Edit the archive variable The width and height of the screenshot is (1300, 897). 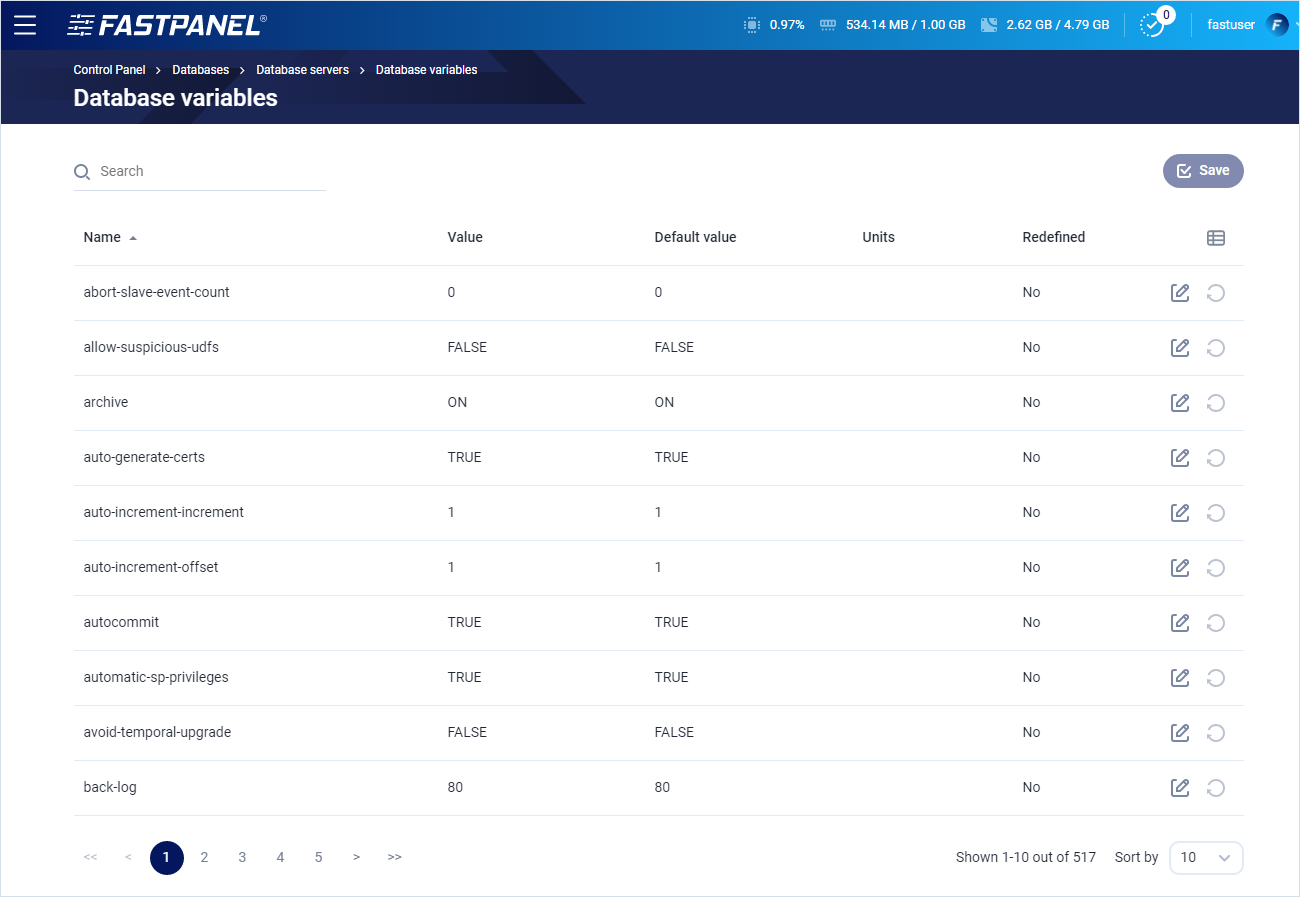1180,403
